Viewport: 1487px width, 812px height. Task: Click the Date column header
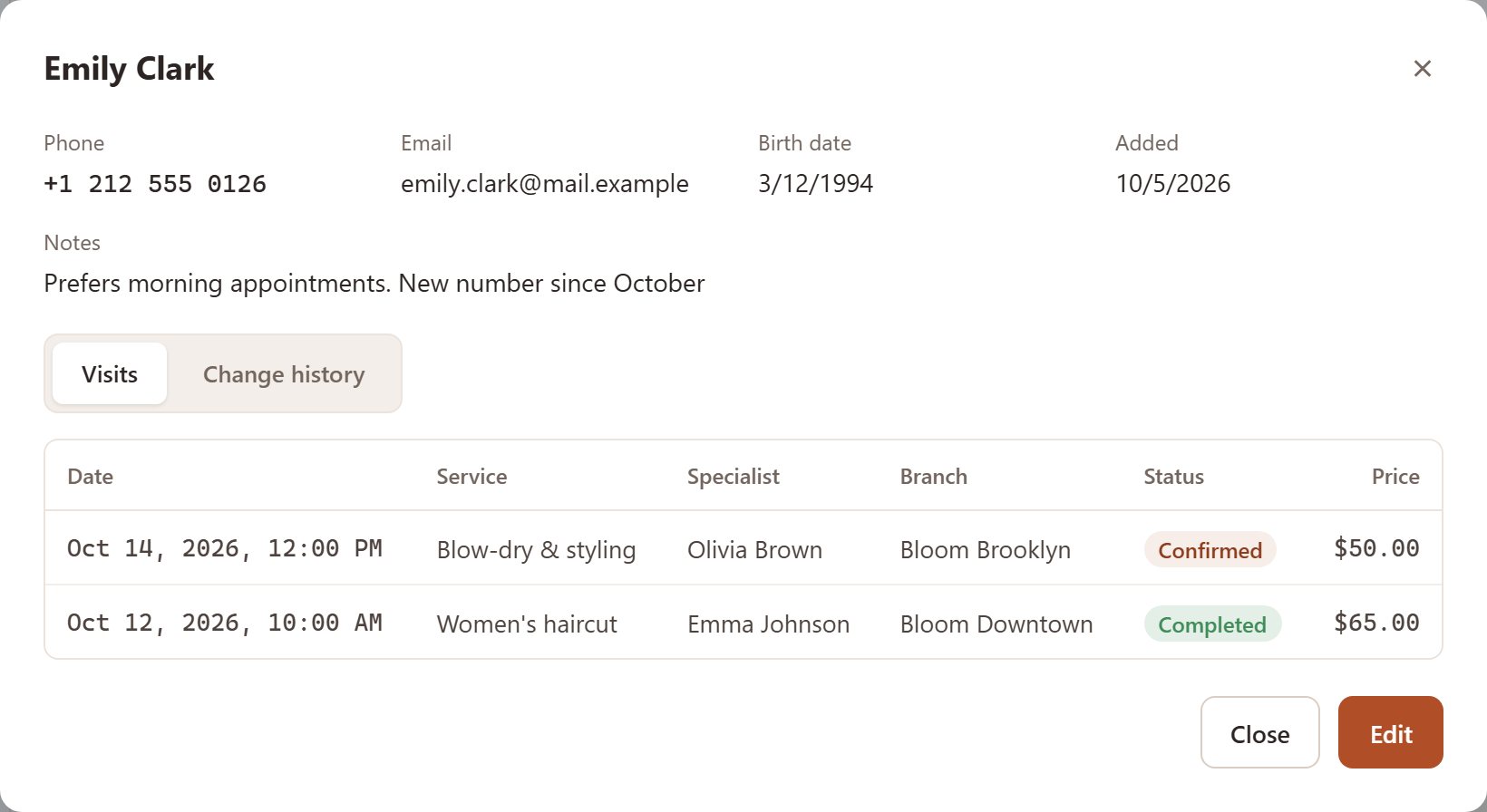click(90, 477)
